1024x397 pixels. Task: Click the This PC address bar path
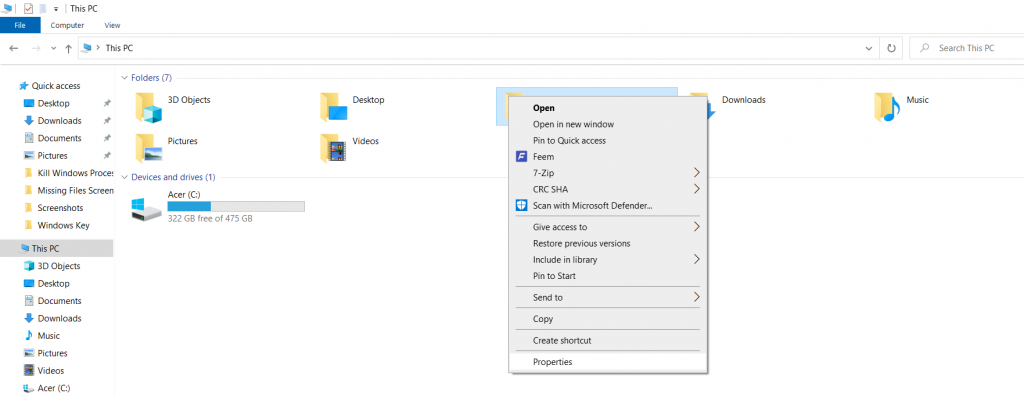pos(119,48)
